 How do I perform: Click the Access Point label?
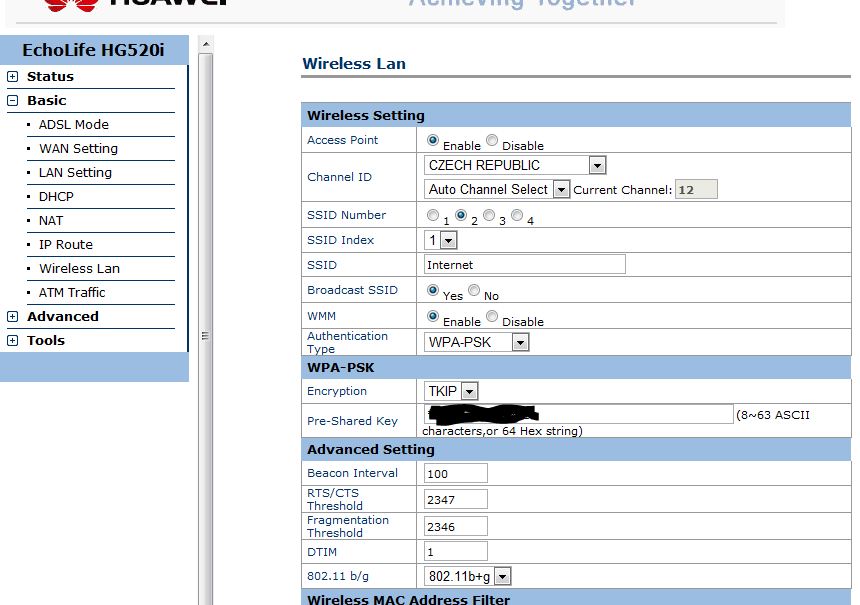coord(342,140)
